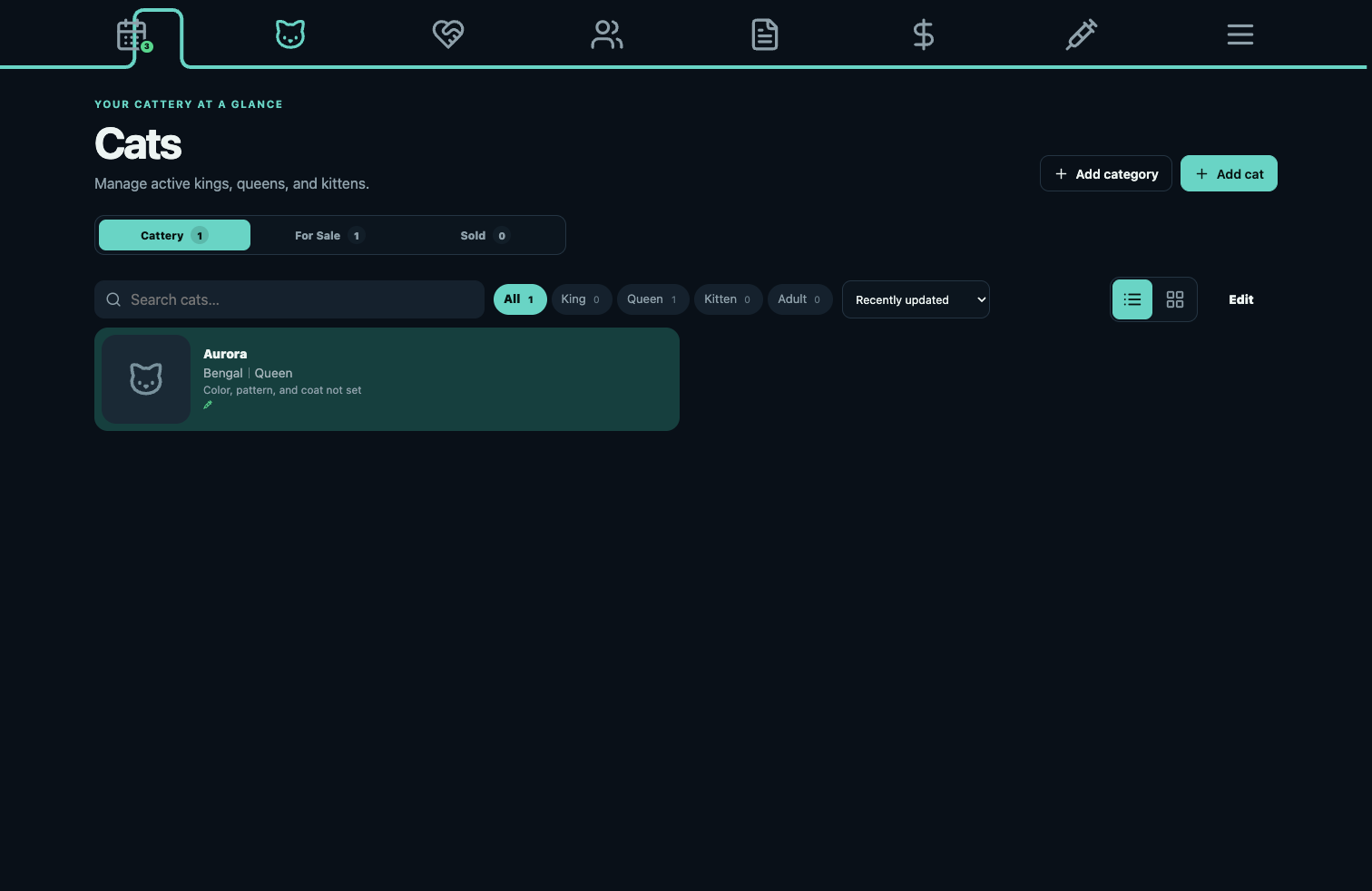The height and width of the screenshot is (891, 1372).
Task: Switch to list view
Action: [x=1132, y=299]
